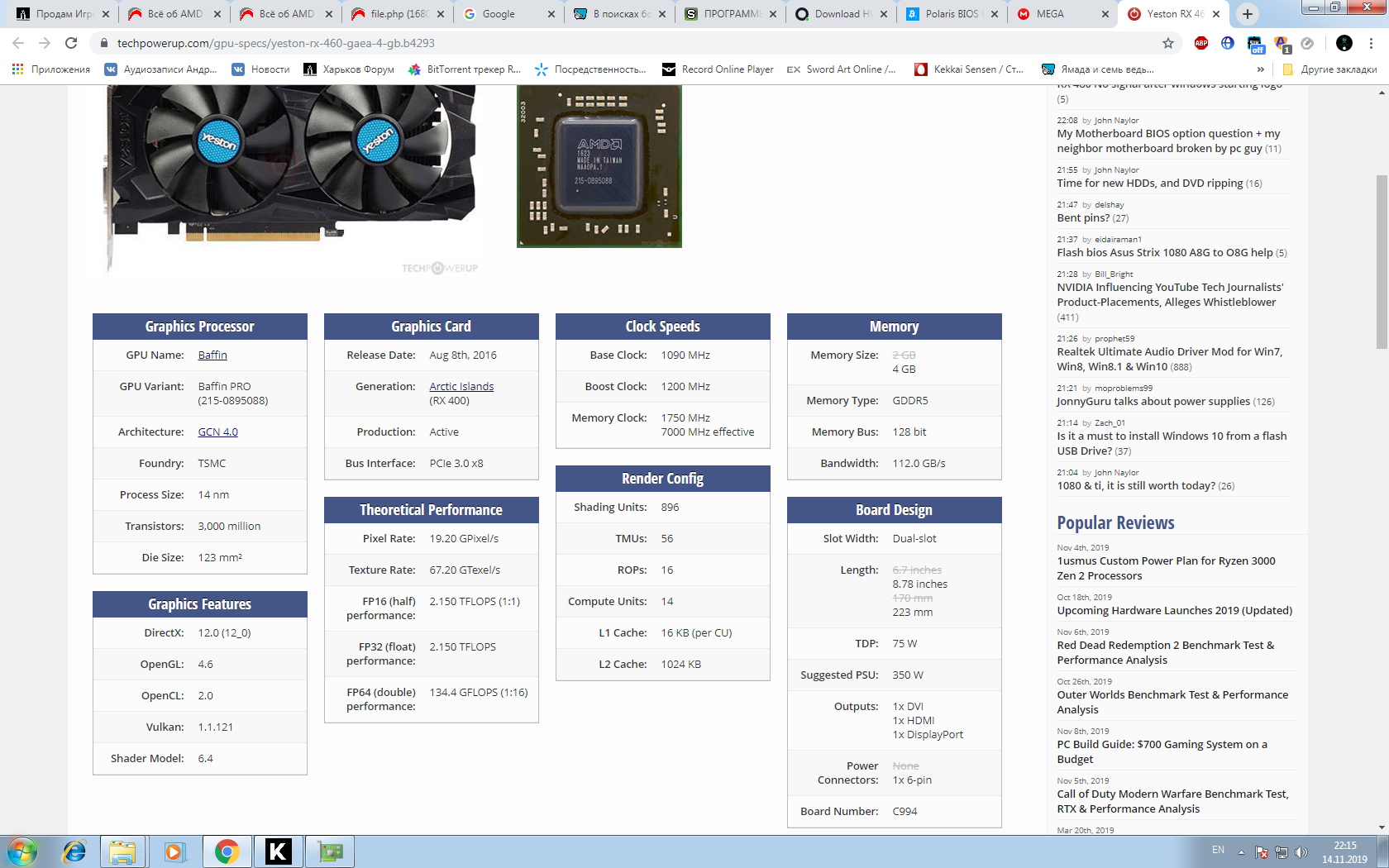Open the Chrome menu (three dots)
The image size is (1389, 868).
(x=1371, y=43)
